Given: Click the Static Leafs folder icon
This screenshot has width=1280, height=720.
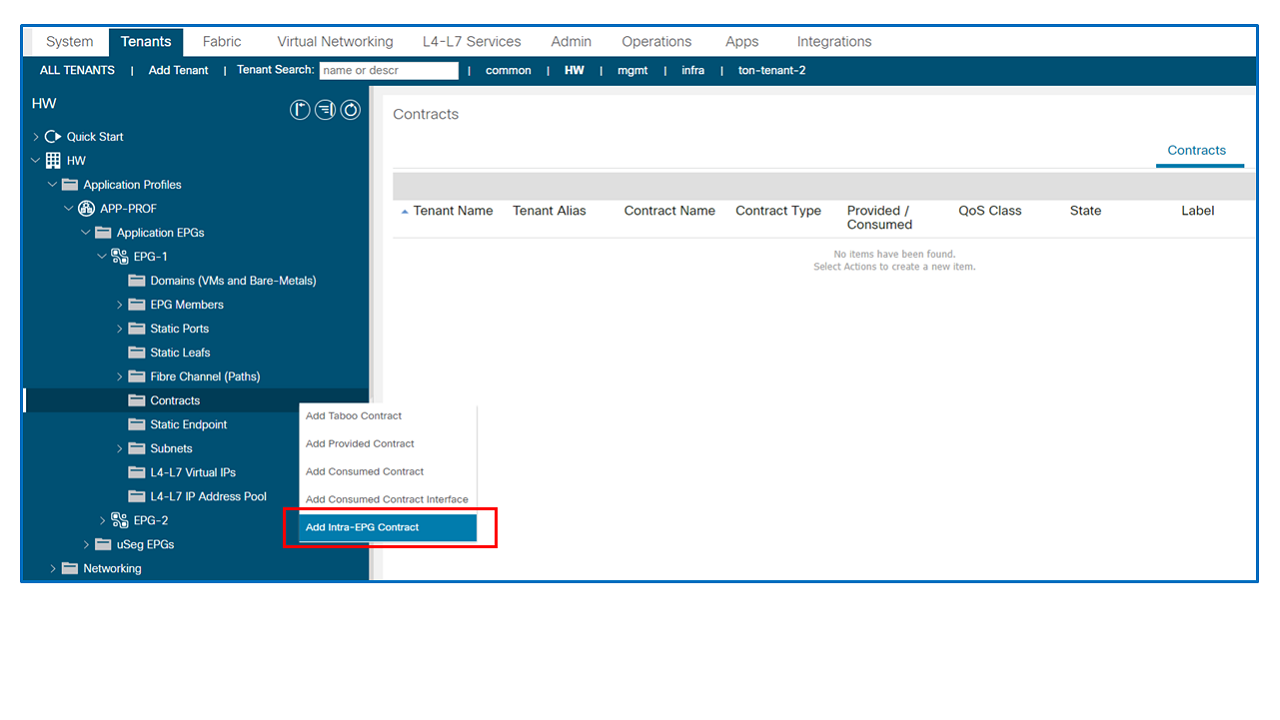Looking at the screenshot, I should (x=137, y=353).
